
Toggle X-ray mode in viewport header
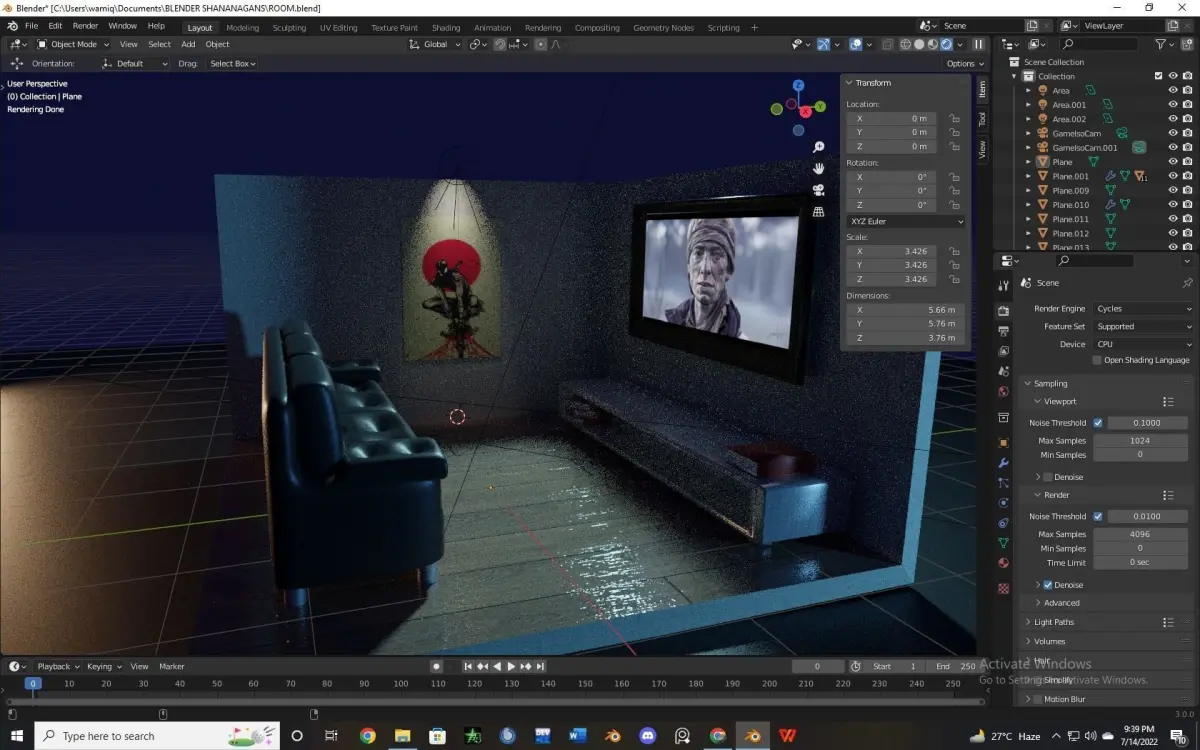coord(887,44)
